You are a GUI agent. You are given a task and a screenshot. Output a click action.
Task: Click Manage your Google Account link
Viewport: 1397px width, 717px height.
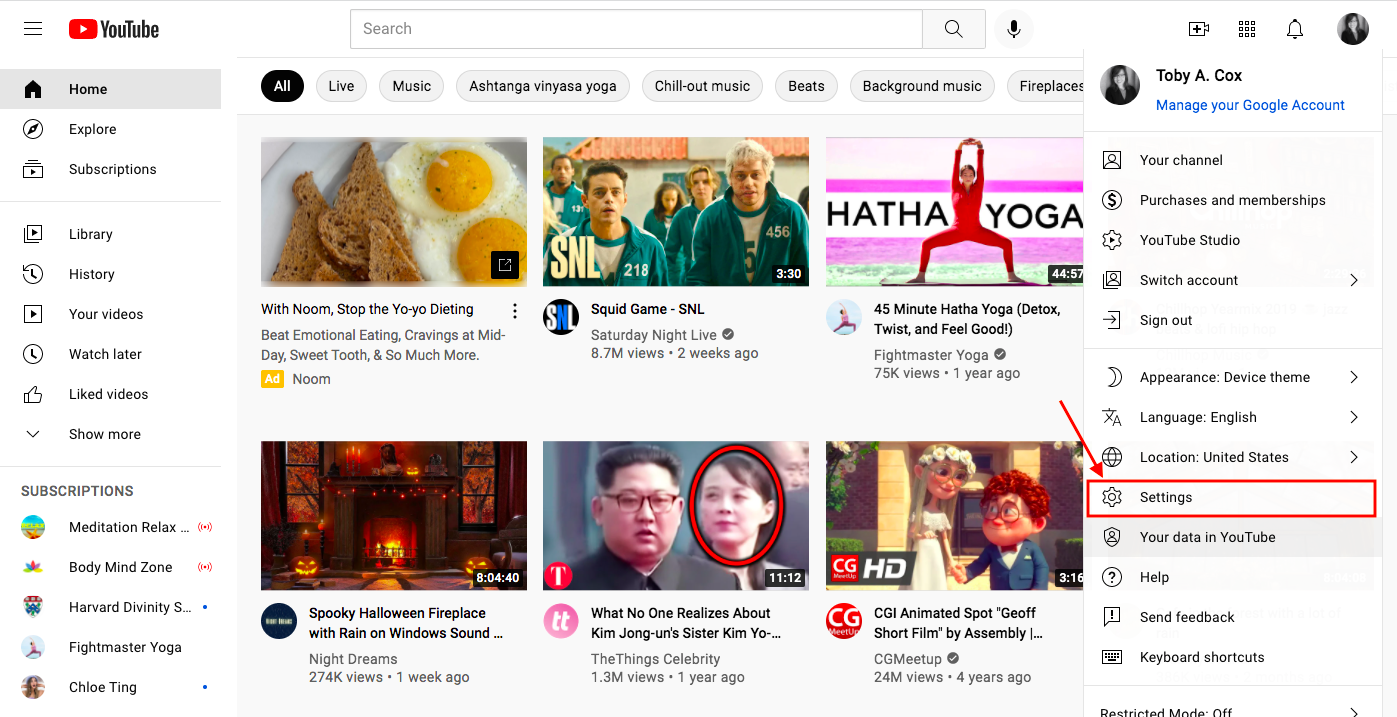[x=1250, y=105]
